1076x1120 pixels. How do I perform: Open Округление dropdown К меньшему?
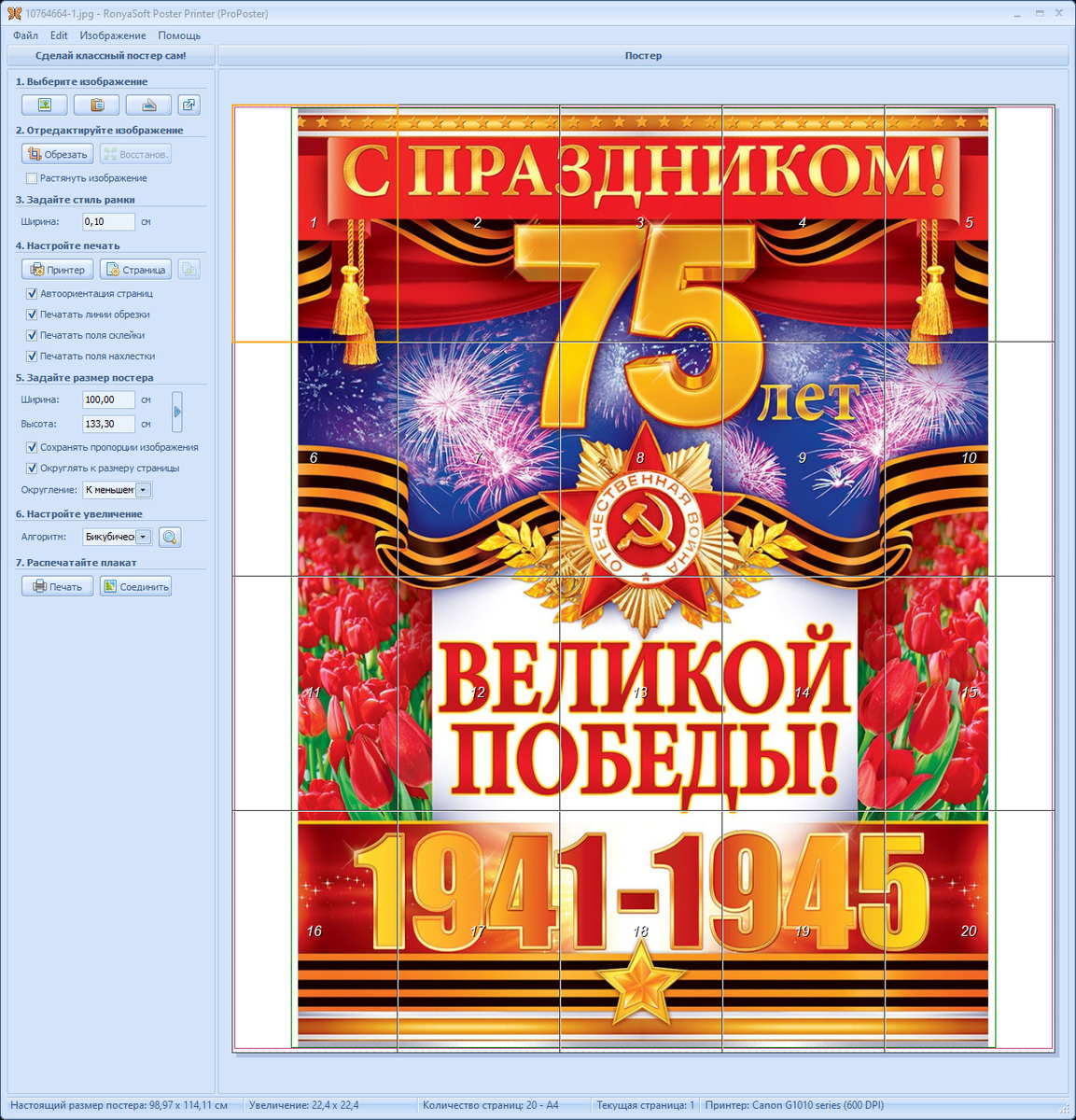coord(117,490)
